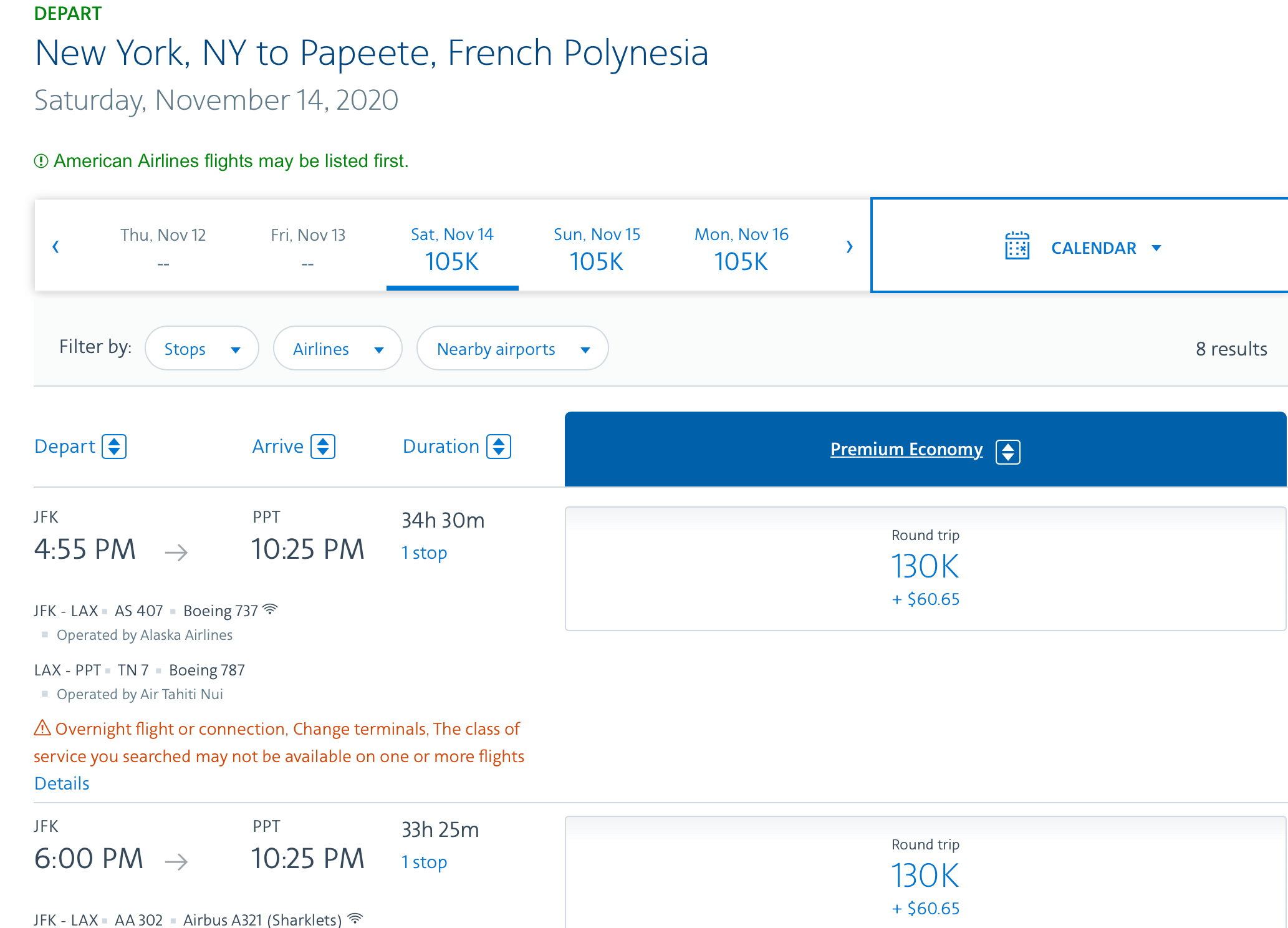Click the calendar grid icon
The image size is (1288, 928).
click(x=1017, y=246)
